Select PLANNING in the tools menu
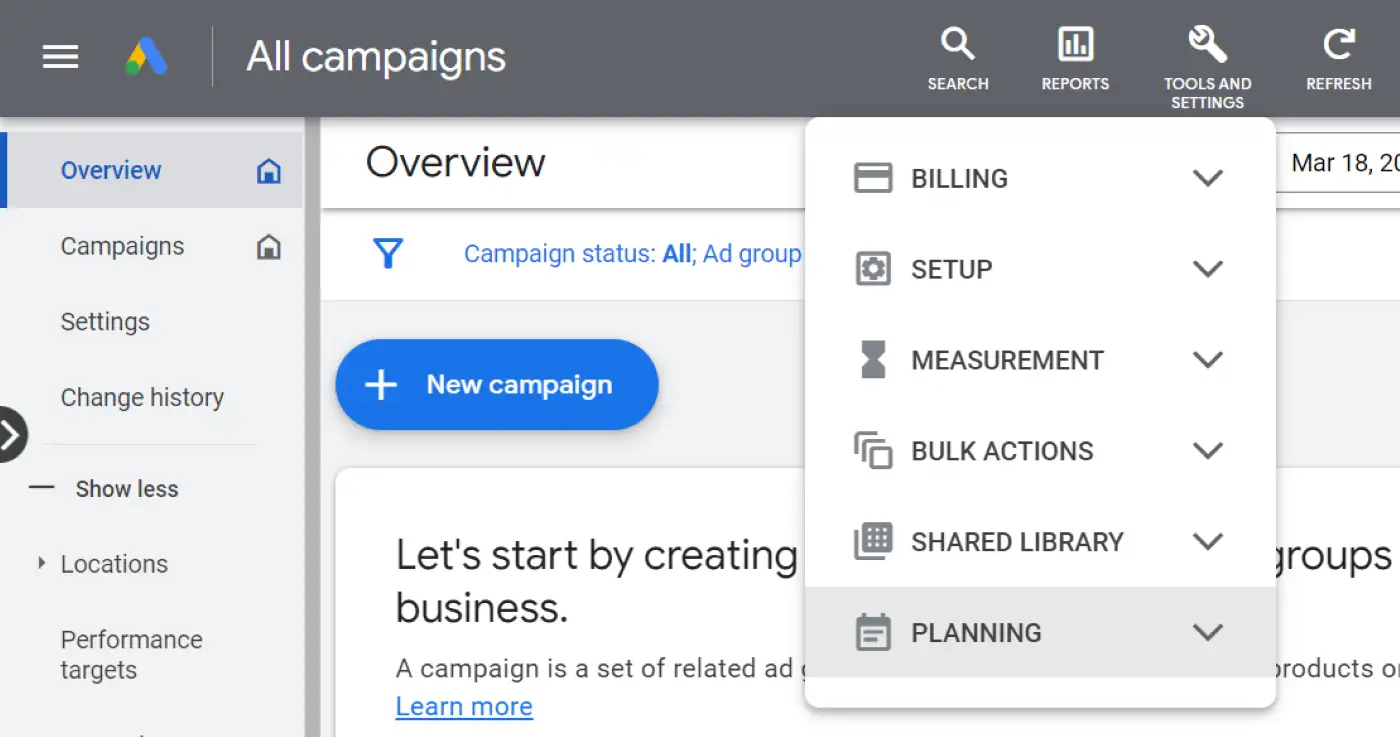 (x=1040, y=632)
